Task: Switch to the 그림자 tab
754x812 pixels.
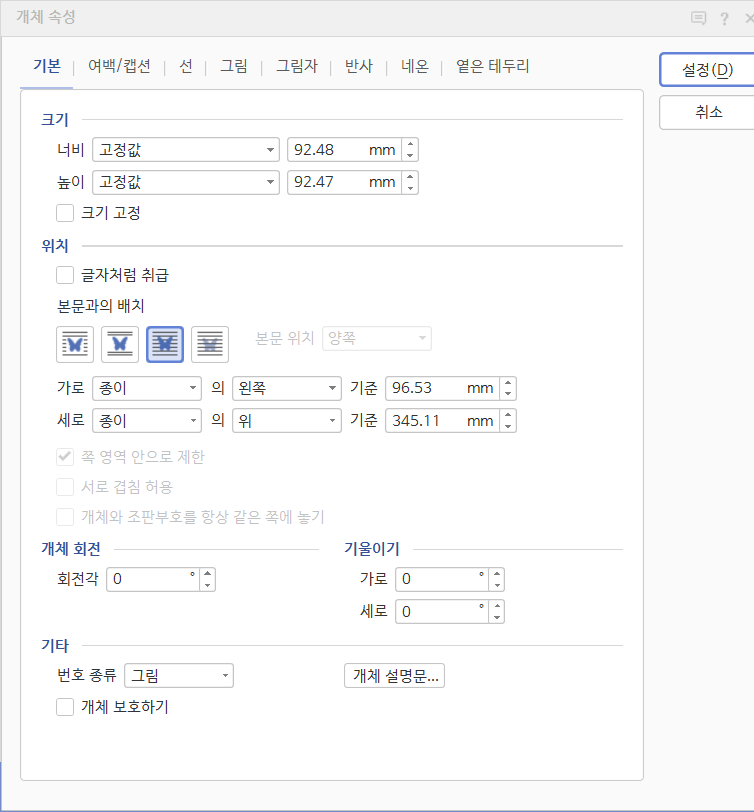Action: [x=297, y=66]
